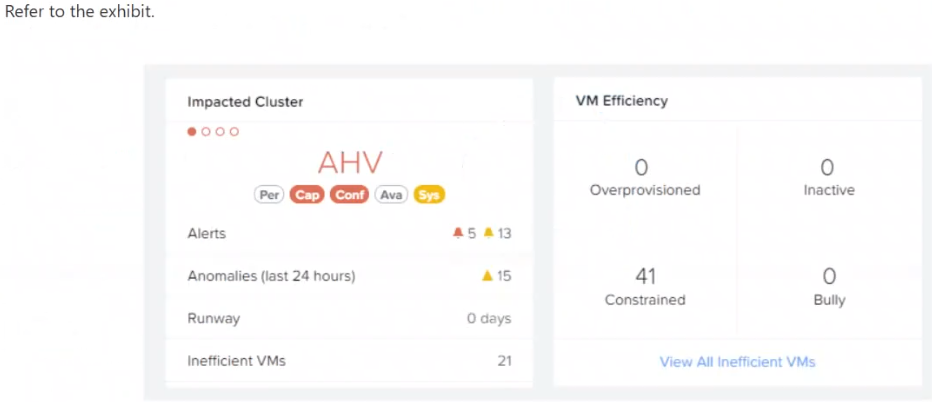Select the red Cap capacity badge

point(307,195)
